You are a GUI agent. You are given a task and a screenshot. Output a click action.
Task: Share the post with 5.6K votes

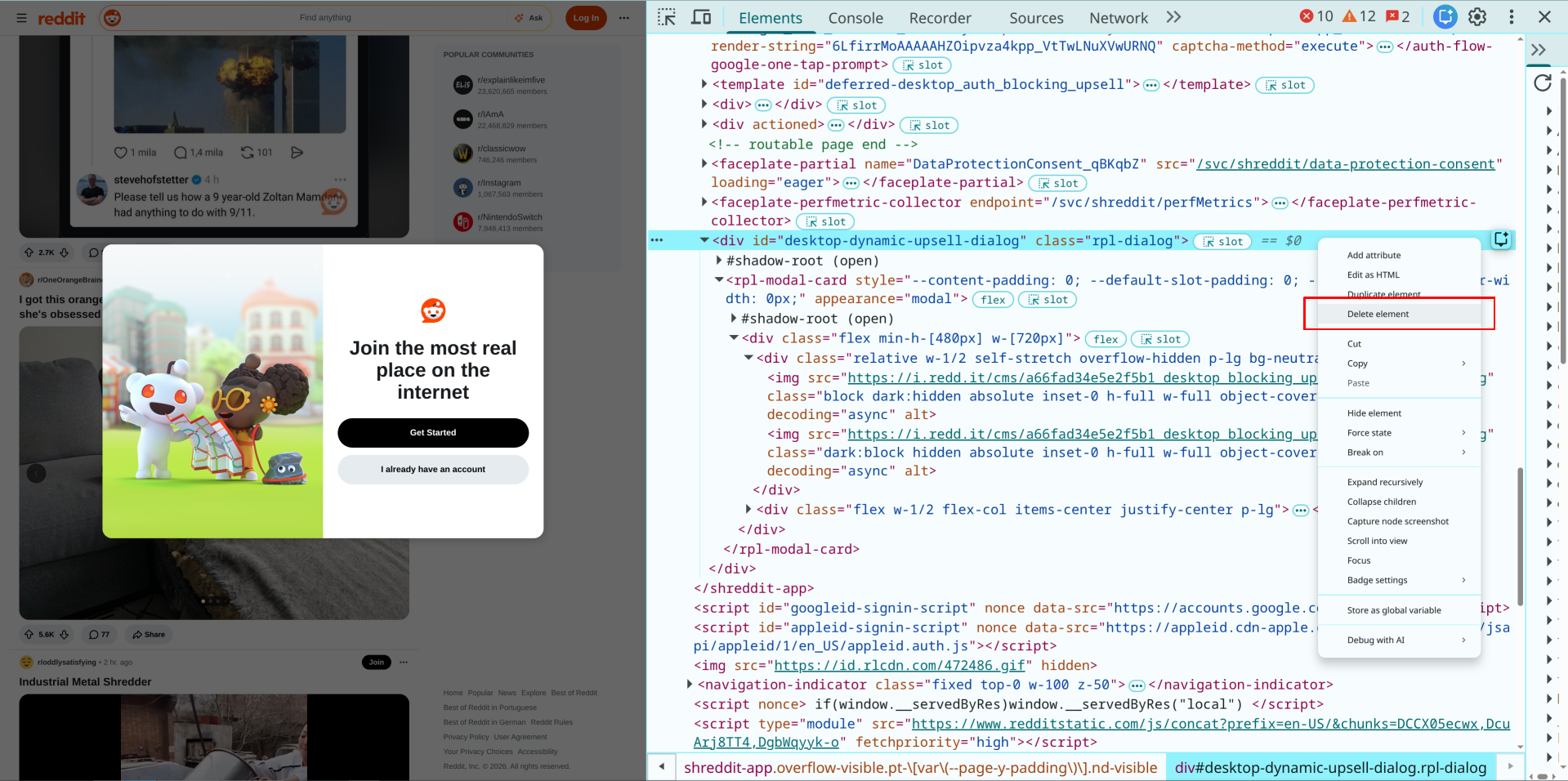(x=148, y=634)
